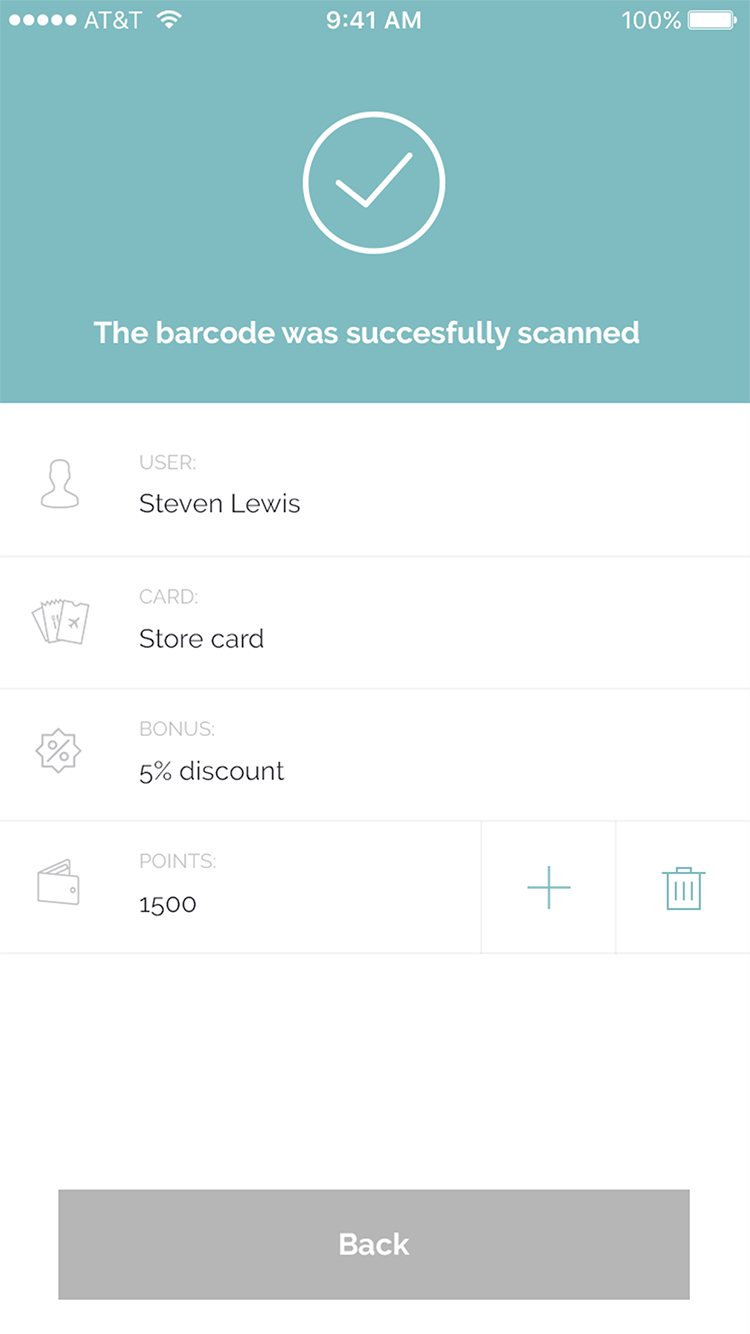
Task: Tap the Wi-Fi status icon
Action: click(x=169, y=20)
